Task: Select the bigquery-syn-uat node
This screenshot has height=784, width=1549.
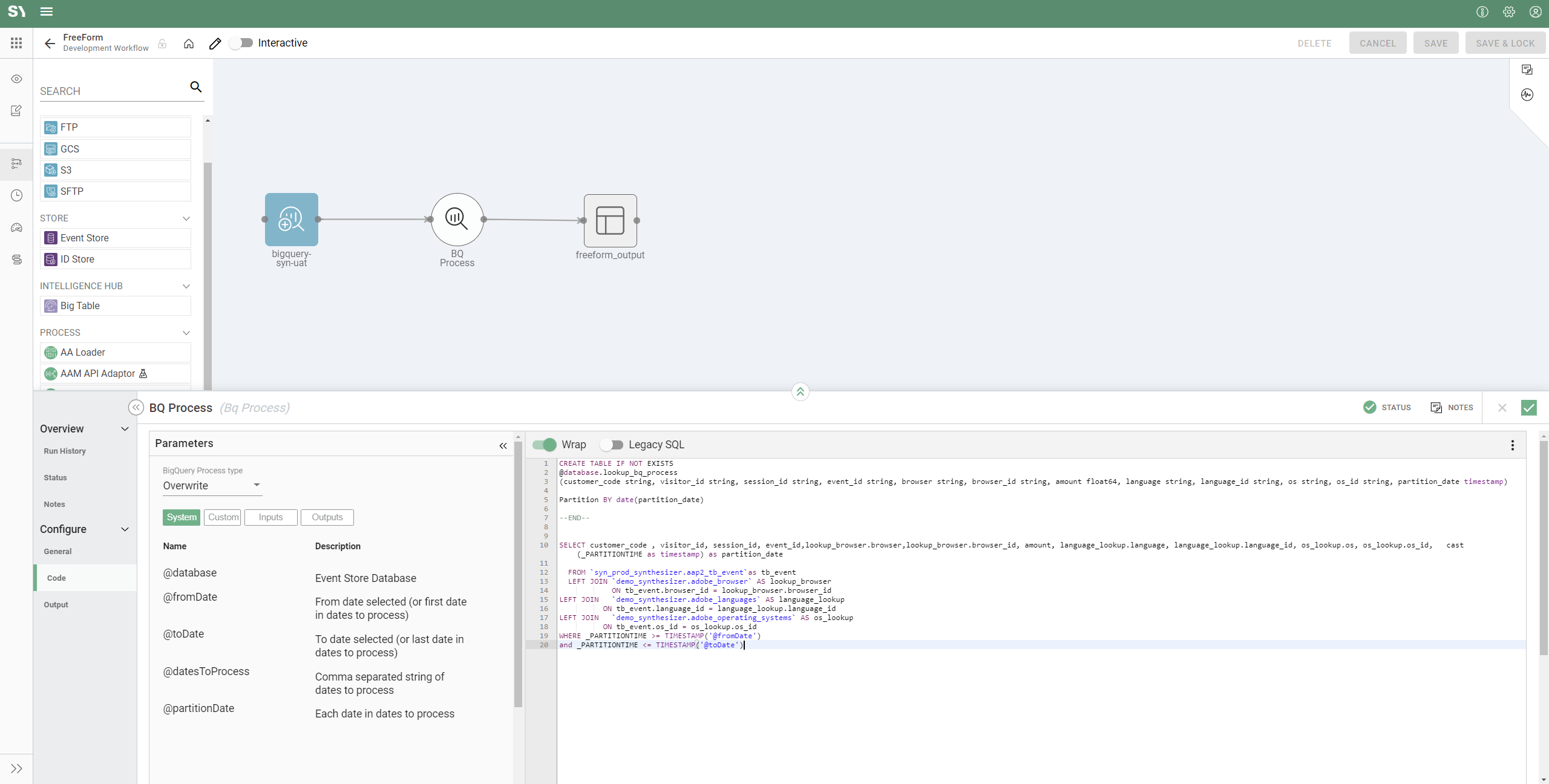Action: click(x=291, y=220)
